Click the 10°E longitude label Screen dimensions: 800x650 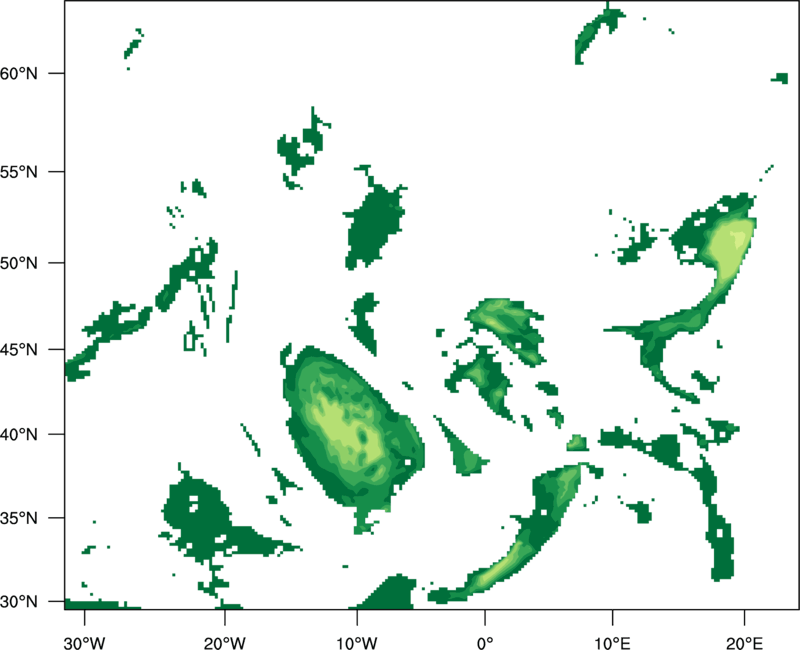pos(612,643)
